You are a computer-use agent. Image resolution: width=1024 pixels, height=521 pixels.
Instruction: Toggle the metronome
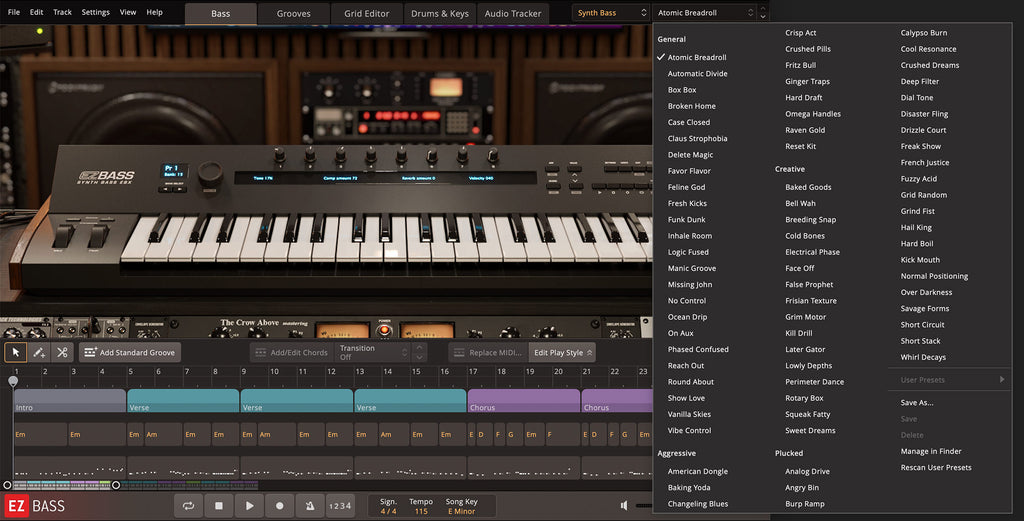(310, 506)
